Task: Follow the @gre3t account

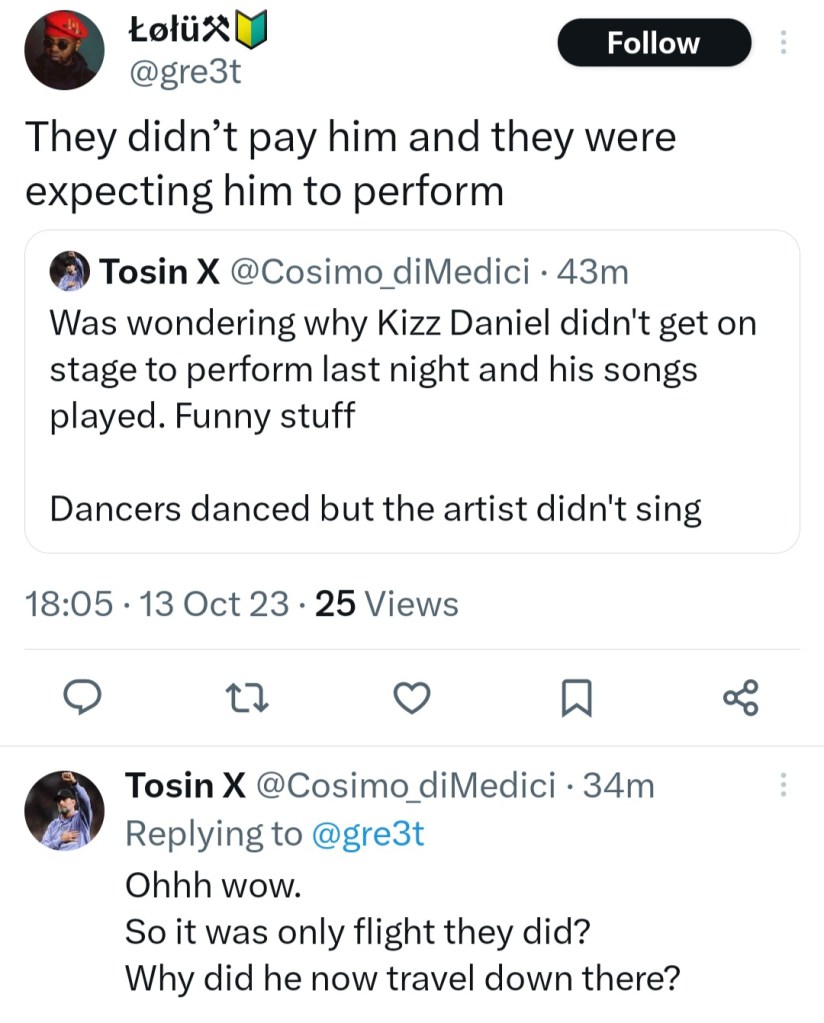Action: 654,43
